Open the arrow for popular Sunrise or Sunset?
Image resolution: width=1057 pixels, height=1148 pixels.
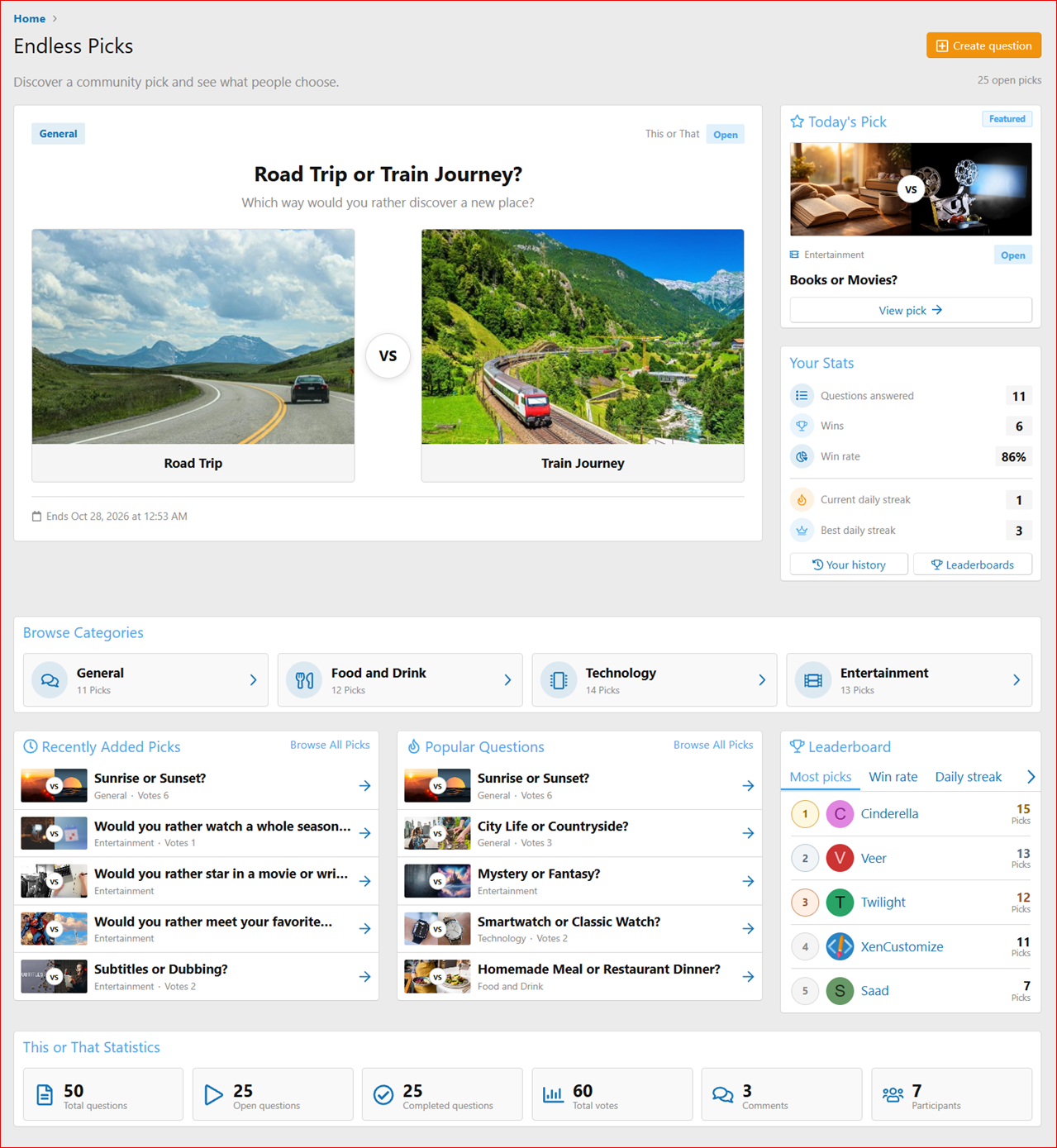coord(748,786)
